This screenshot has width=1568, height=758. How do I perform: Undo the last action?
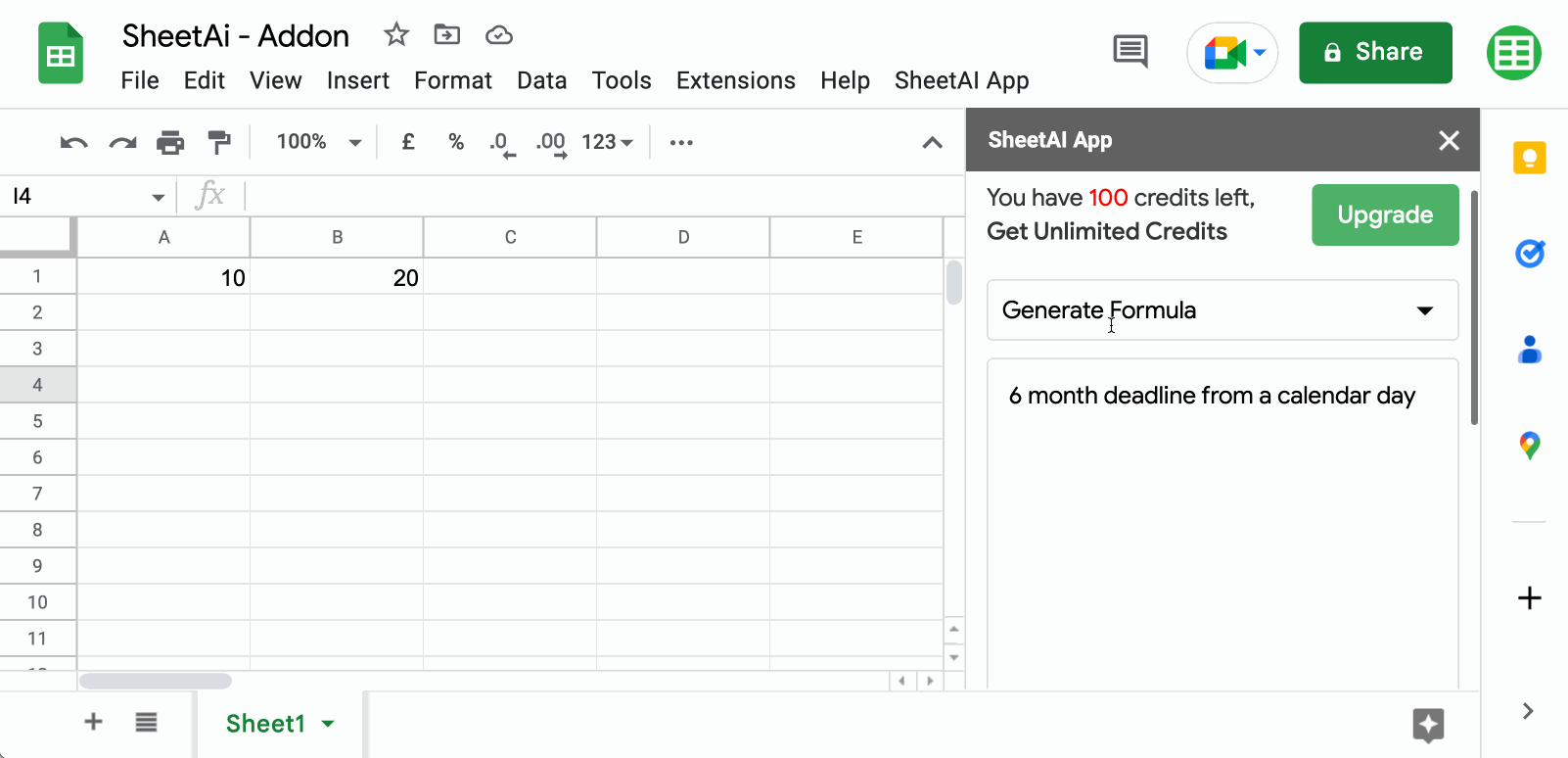click(x=74, y=143)
